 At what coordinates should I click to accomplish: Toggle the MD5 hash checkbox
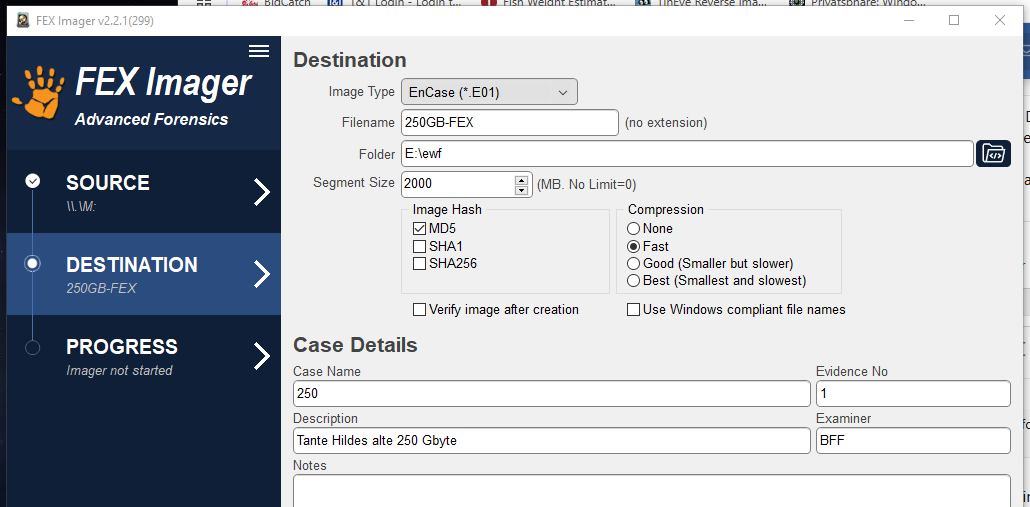click(x=419, y=229)
